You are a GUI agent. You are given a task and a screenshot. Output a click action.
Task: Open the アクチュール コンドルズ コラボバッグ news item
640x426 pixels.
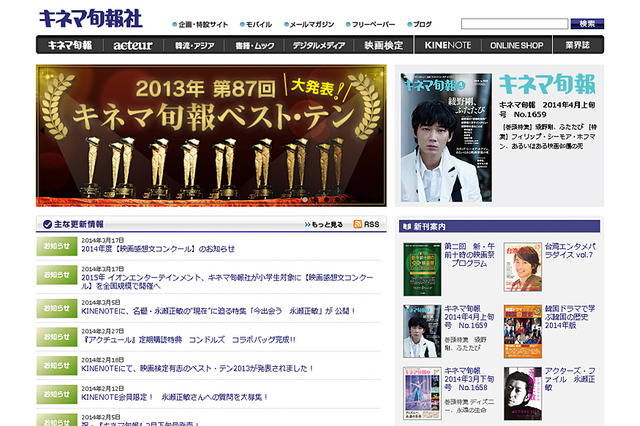click(189, 339)
